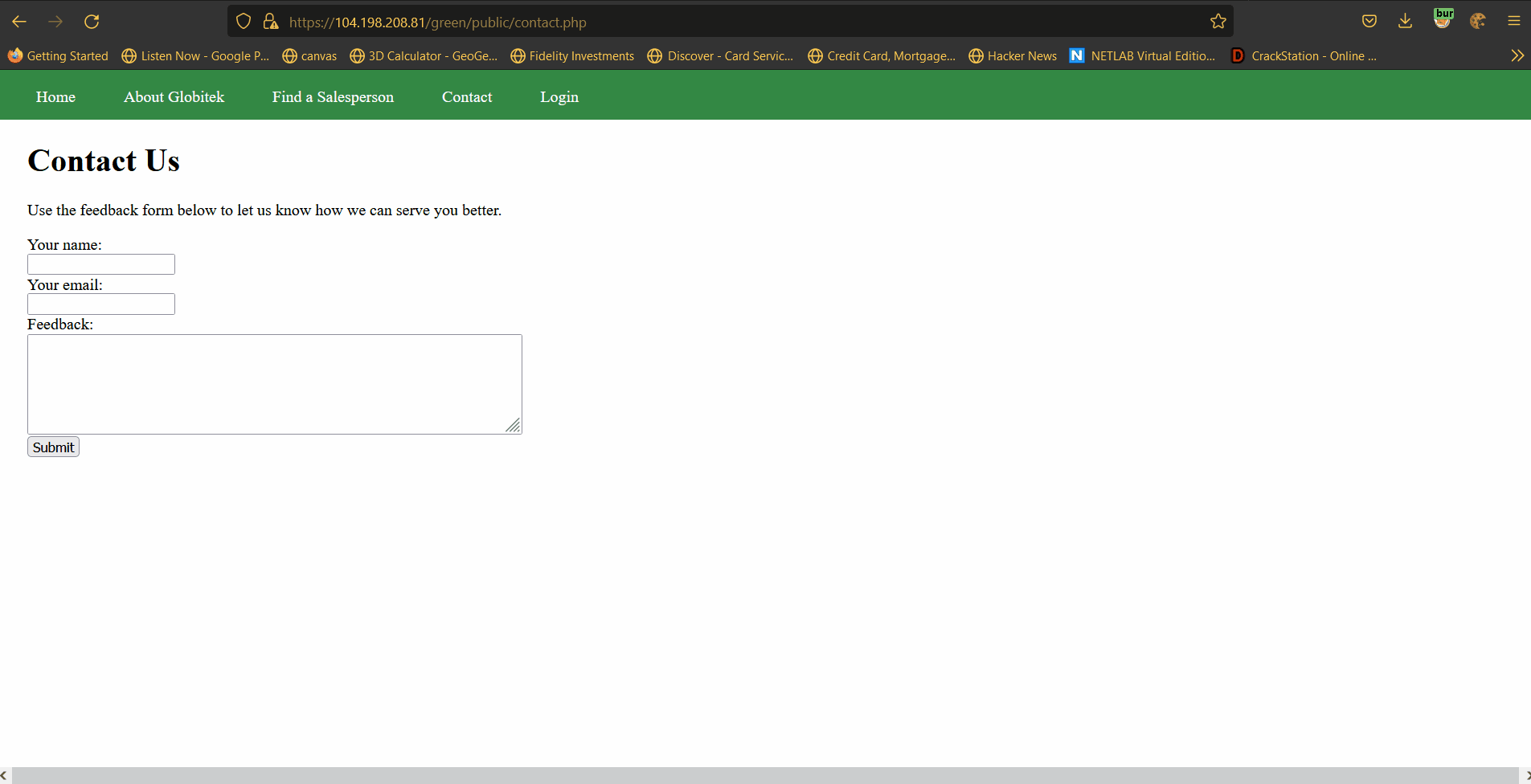This screenshot has height=784, width=1531.
Task: Open Find a Salesperson page
Action: pyautogui.click(x=333, y=97)
